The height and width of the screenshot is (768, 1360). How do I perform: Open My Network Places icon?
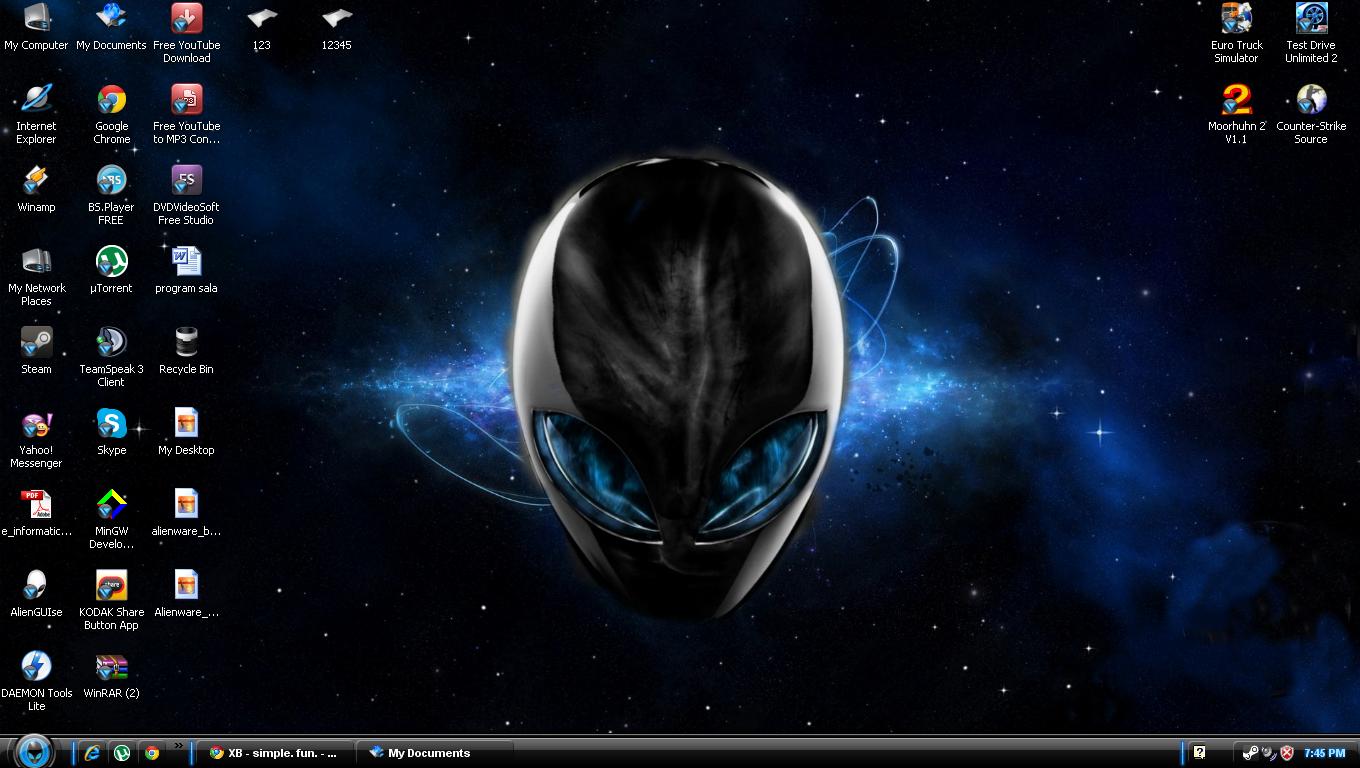[x=36, y=276]
